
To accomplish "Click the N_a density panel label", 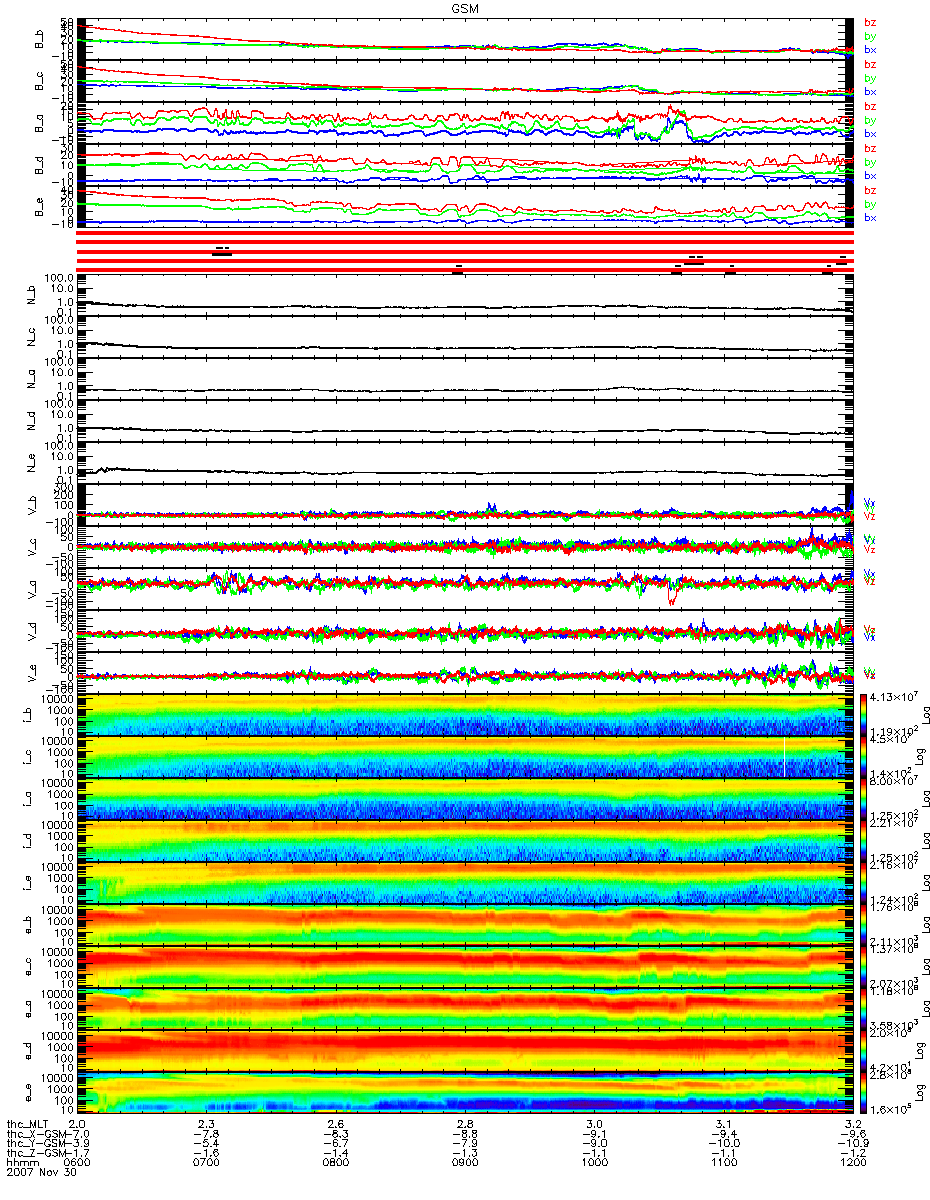I will pos(30,380).
